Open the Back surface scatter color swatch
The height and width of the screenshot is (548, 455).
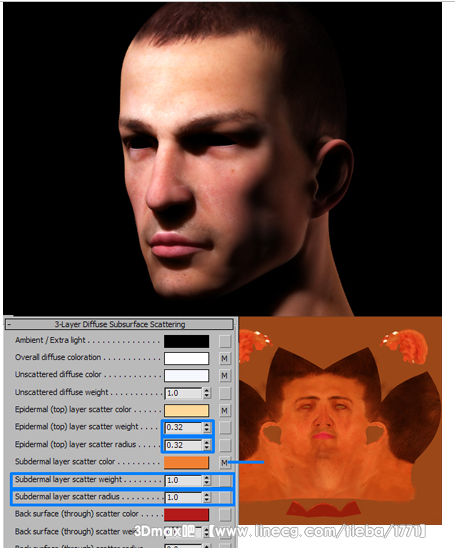click(x=187, y=514)
